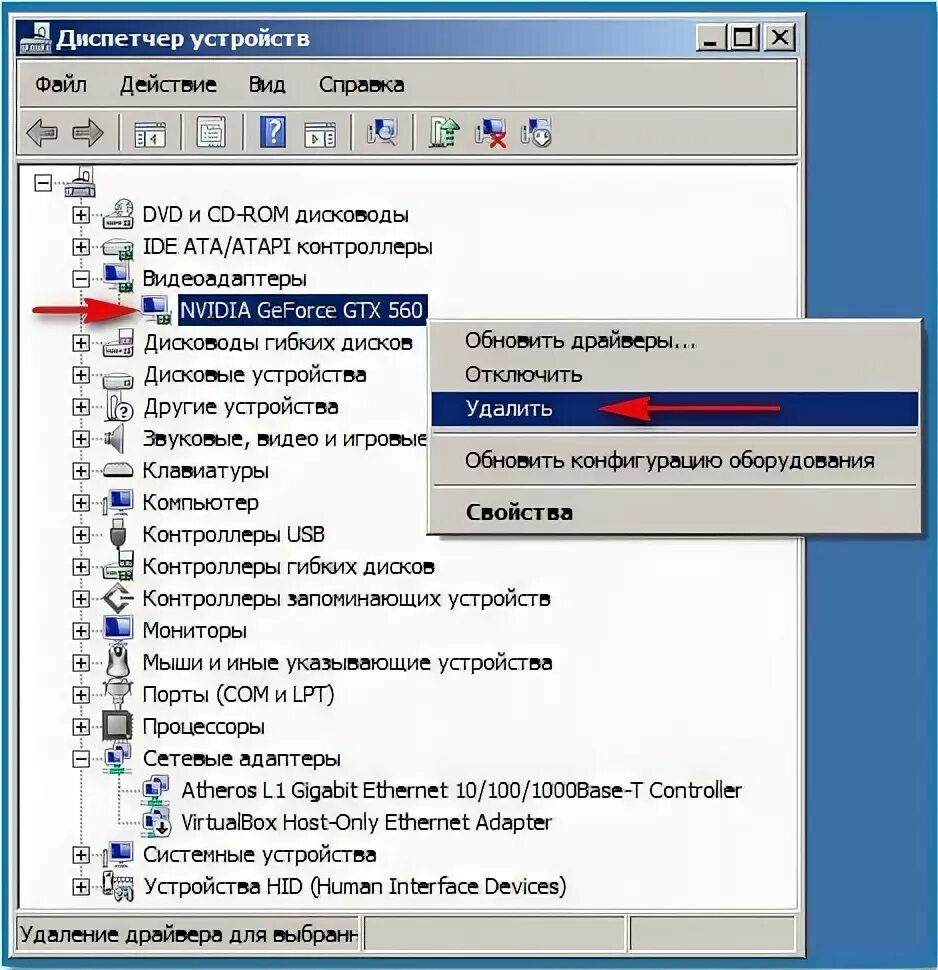Collapse the Видеоадаптеры branch
The height and width of the screenshot is (970, 938).
[x=80, y=279]
